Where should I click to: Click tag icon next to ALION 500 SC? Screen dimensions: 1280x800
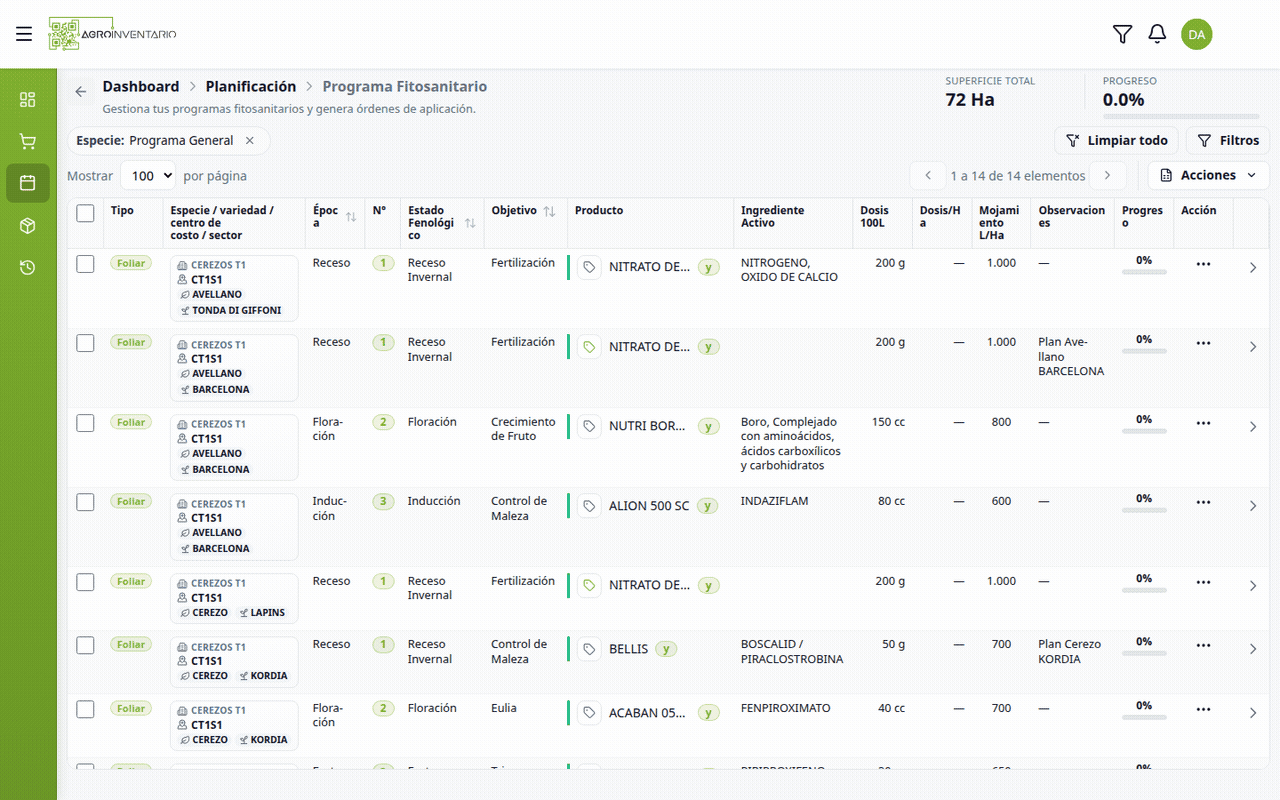(589, 506)
